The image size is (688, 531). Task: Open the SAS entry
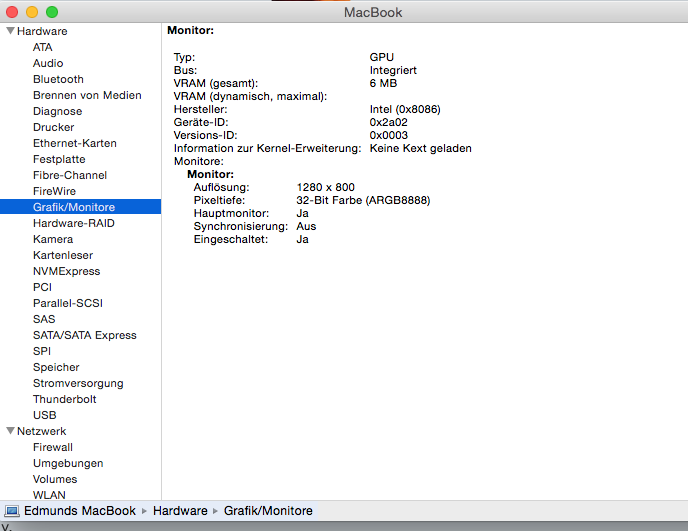(44, 319)
